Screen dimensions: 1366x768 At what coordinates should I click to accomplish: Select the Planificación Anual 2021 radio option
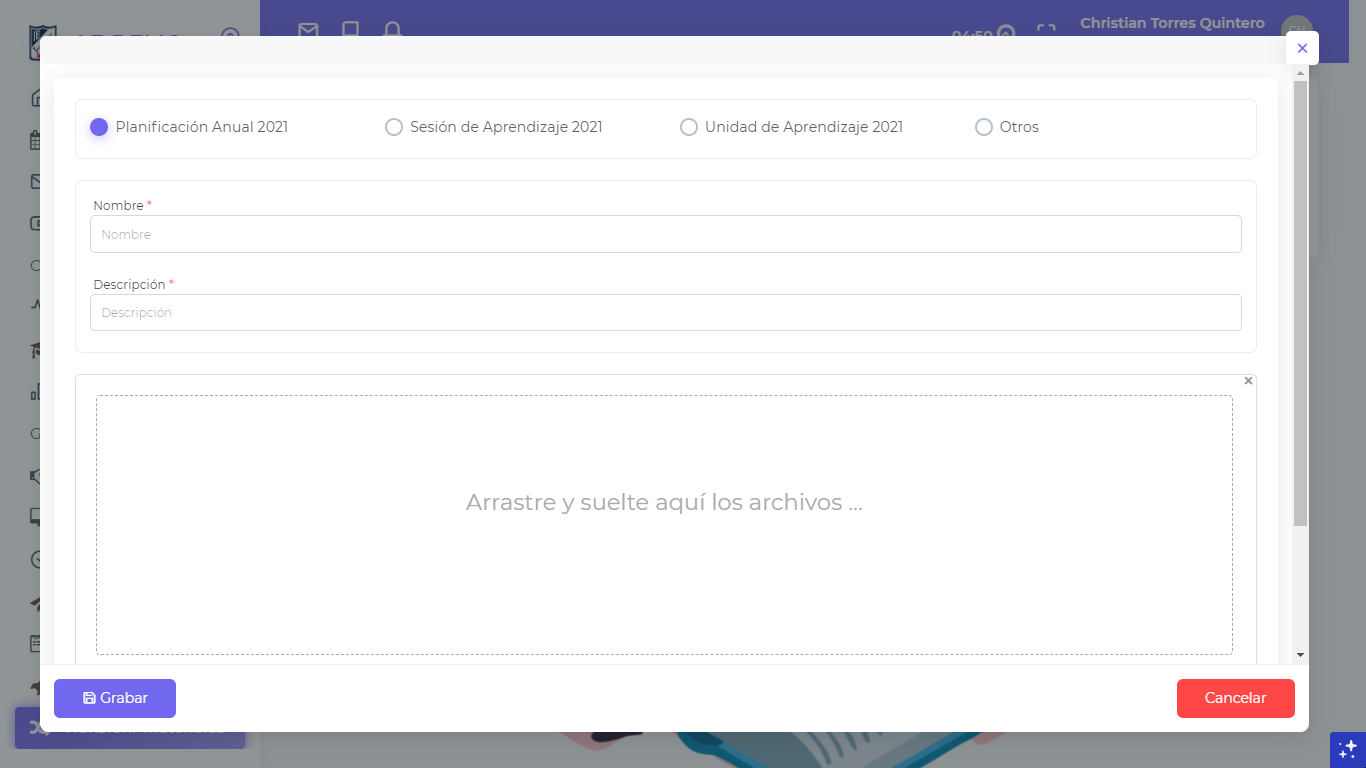(x=99, y=127)
